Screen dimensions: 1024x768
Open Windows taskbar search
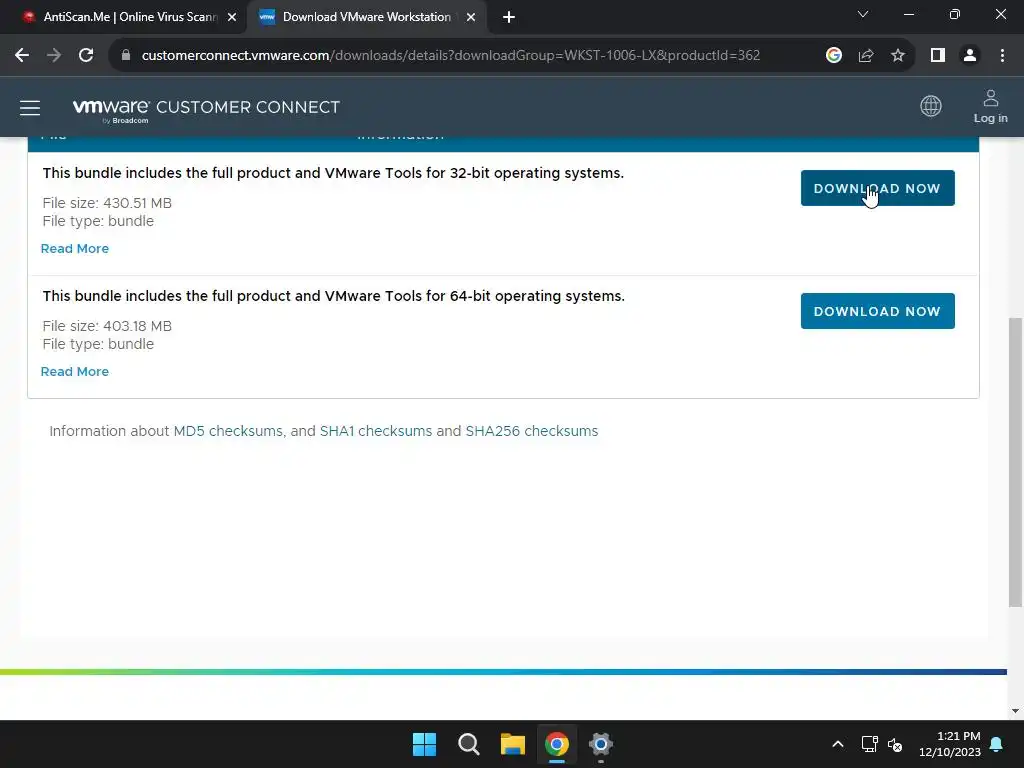point(468,744)
